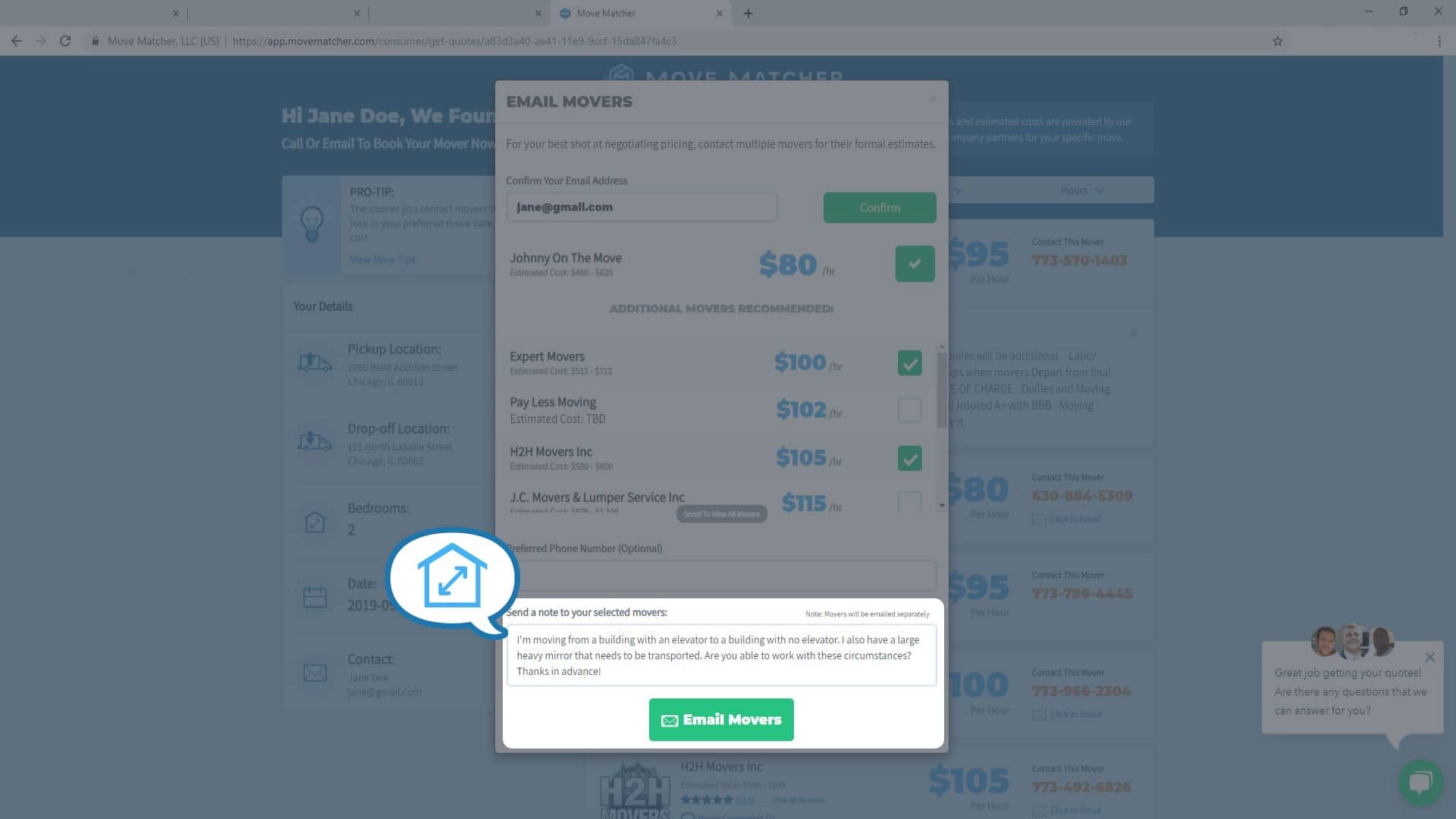This screenshot has width=1456, height=819.
Task: Click the note text input field
Action: point(720,655)
